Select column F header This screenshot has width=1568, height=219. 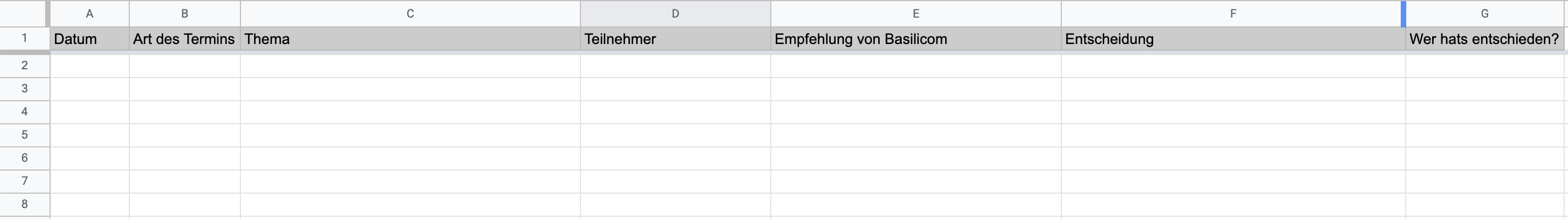(1233, 13)
